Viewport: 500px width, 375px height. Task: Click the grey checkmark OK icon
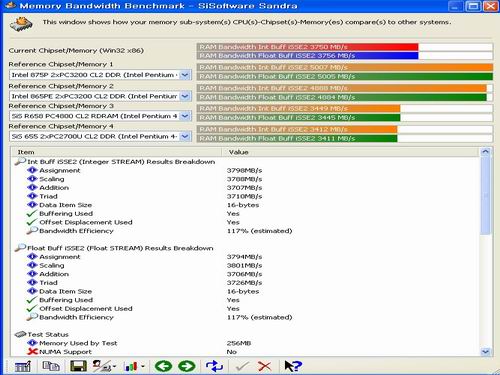click(242, 367)
